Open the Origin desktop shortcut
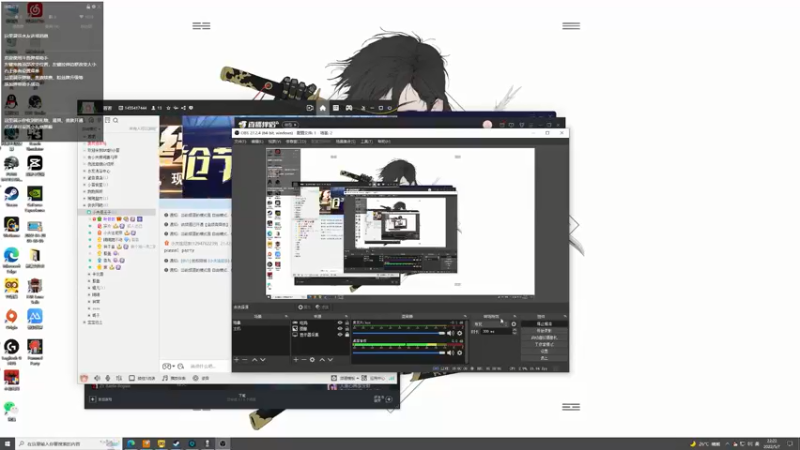 click(12, 319)
